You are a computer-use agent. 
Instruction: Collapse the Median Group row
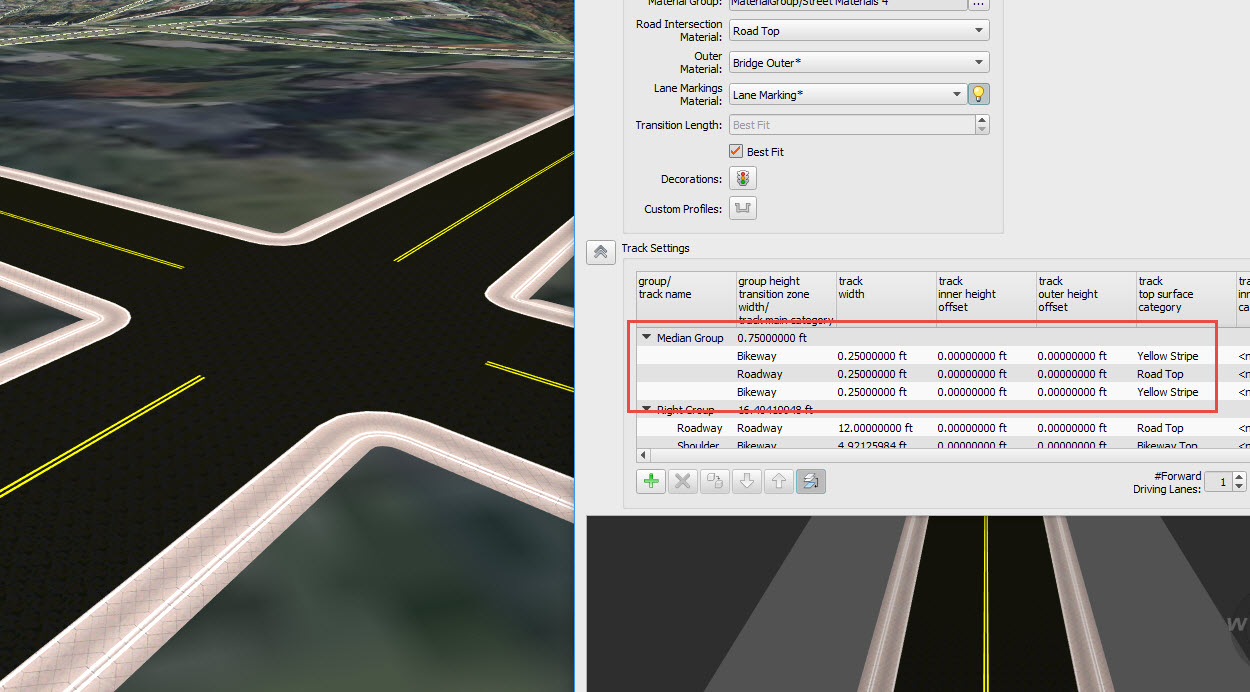coord(646,337)
